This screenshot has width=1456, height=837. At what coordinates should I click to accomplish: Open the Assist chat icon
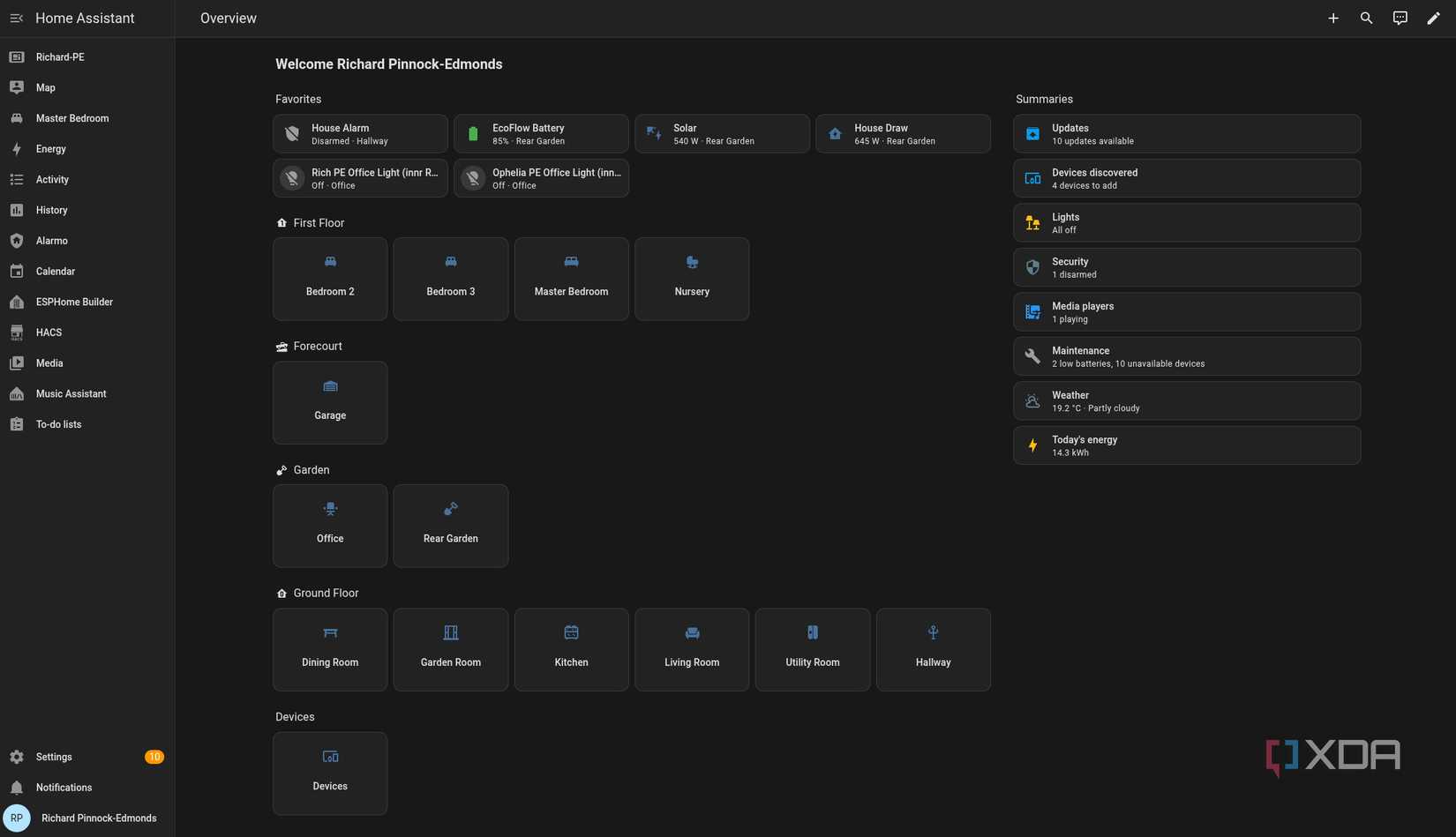coord(1400,19)
